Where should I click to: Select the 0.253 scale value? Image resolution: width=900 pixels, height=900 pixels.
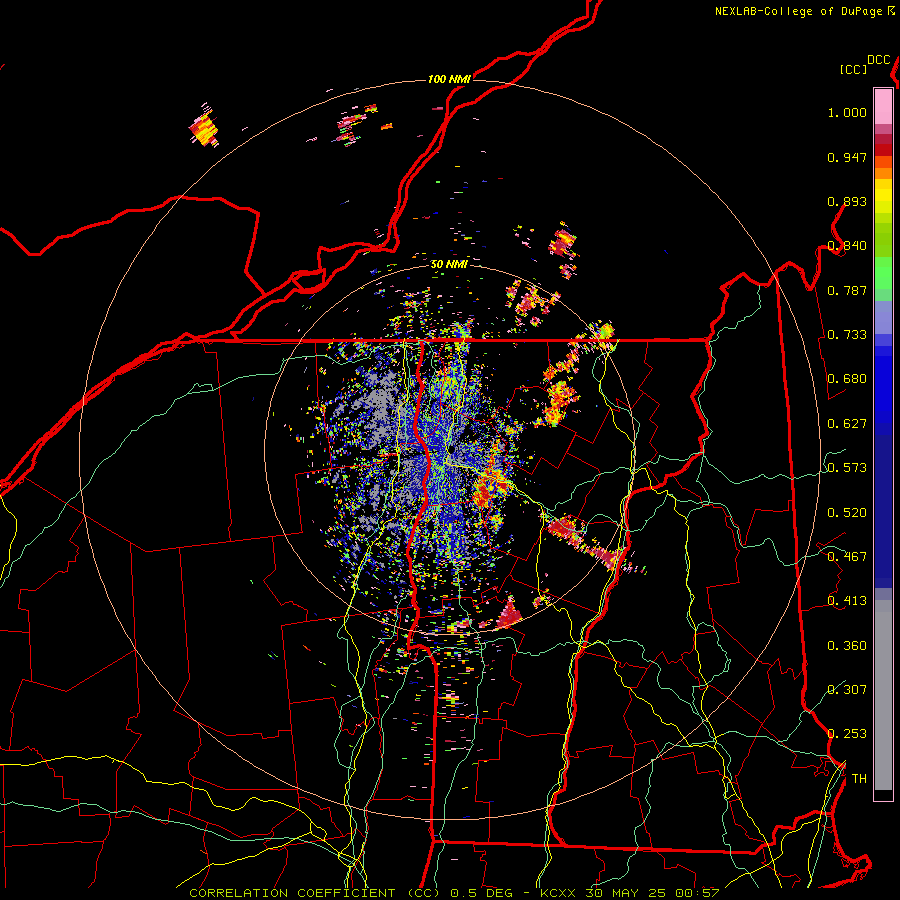pyautogui.click(x=847, y=734)
